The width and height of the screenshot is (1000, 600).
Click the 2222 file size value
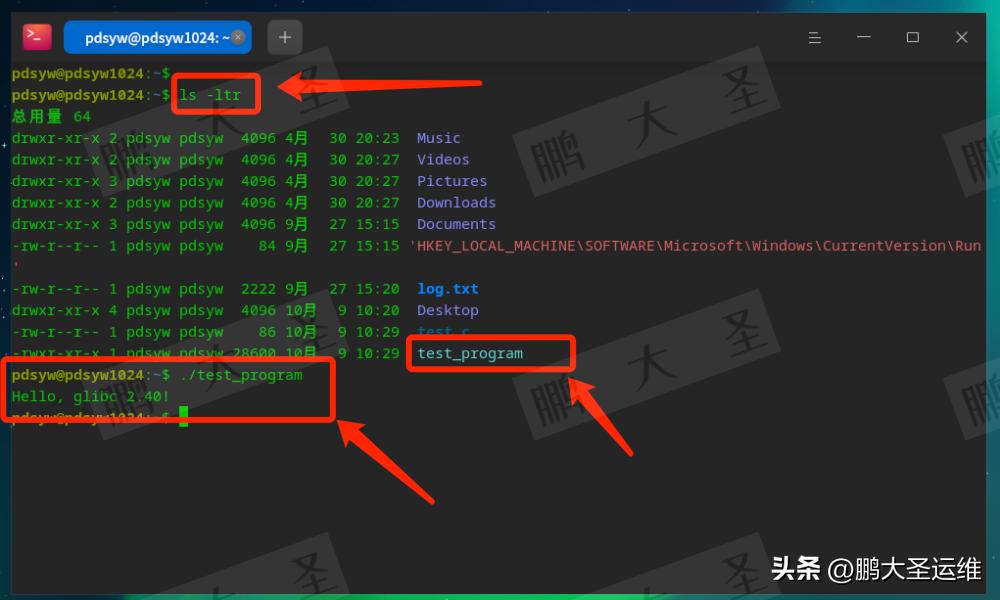click(258, 289)
